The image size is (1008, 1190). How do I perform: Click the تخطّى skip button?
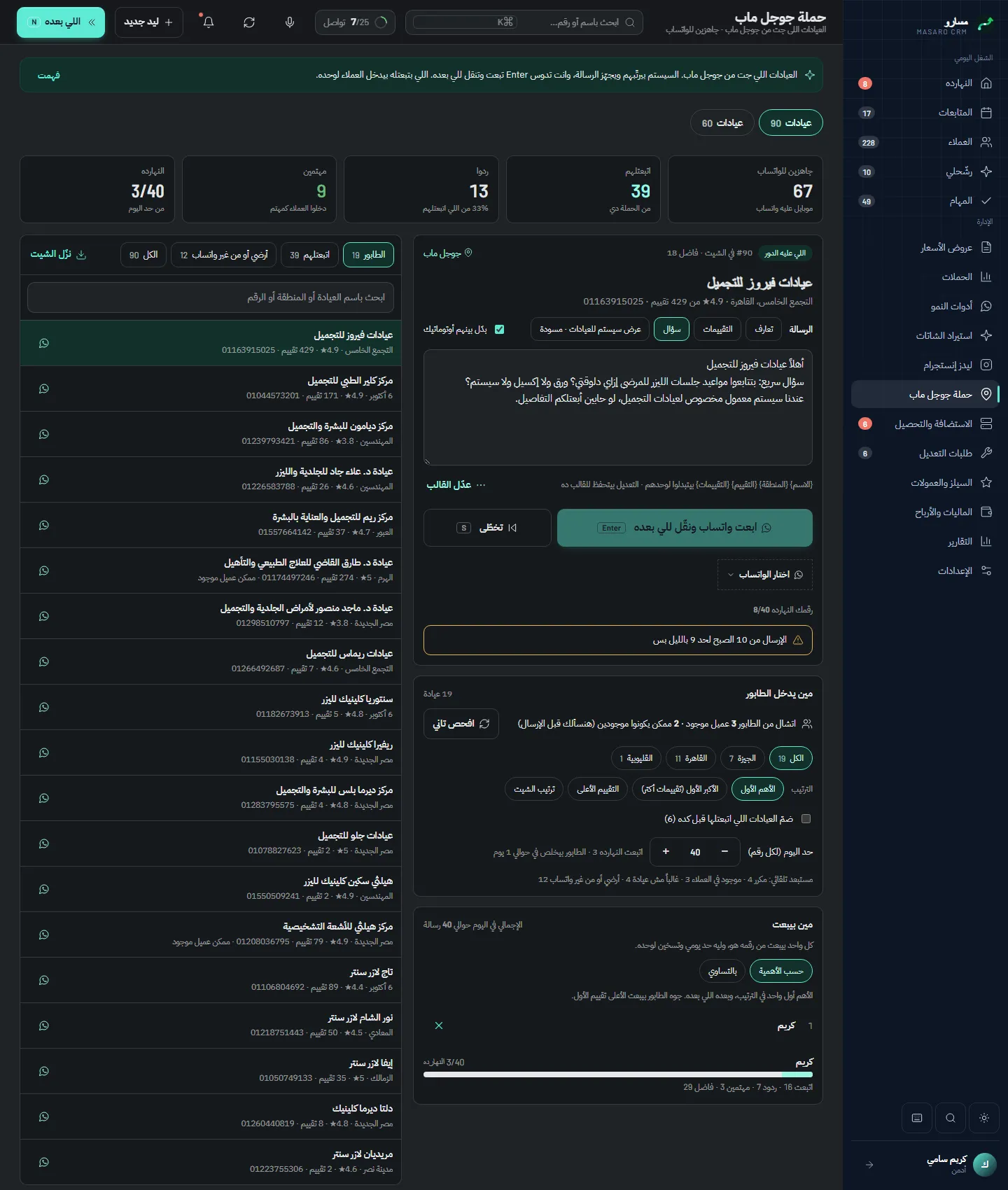[x=487, y=528]
